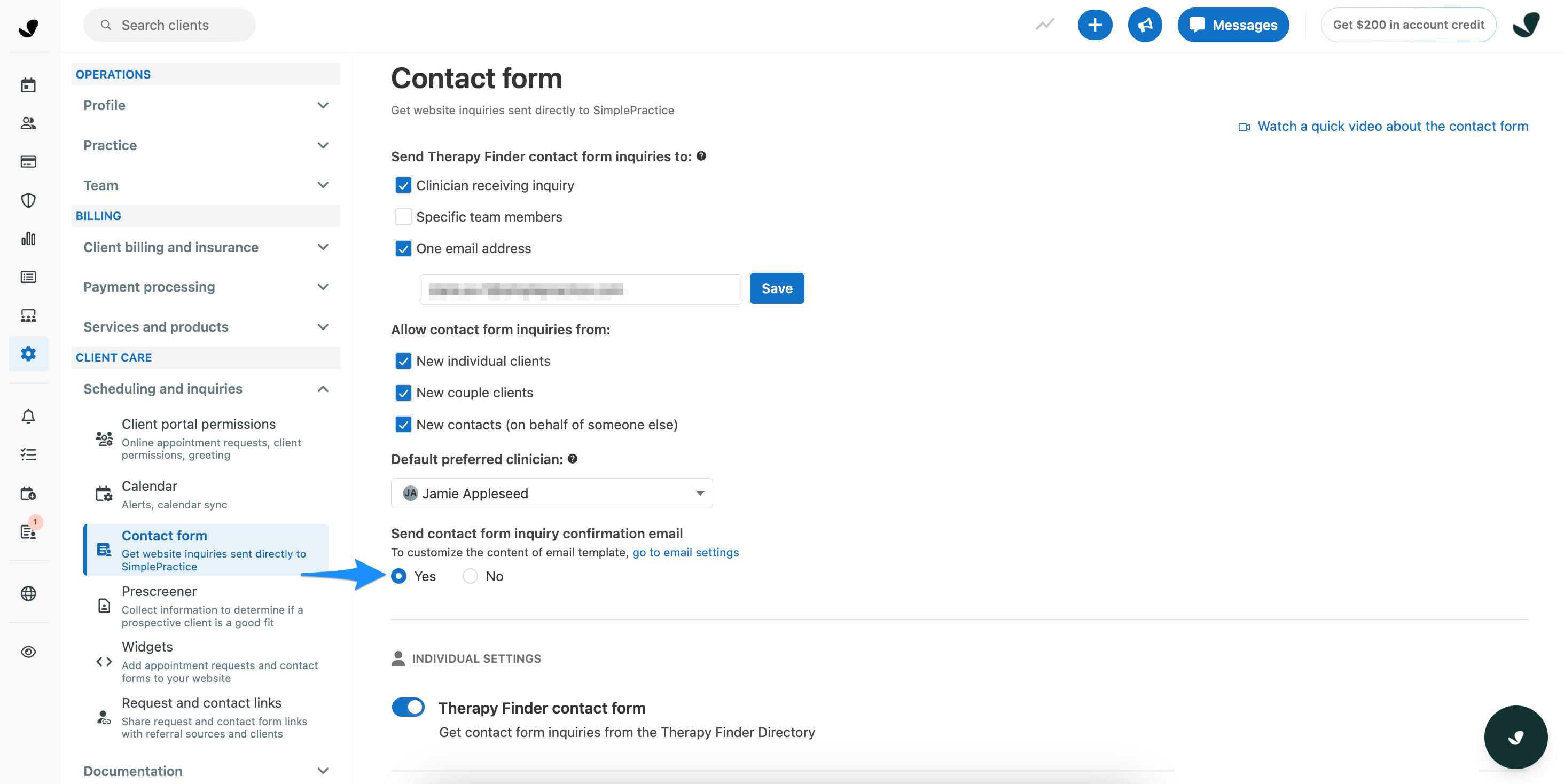Follow the go to email settings link
The image size is (1564, 784).
point(685,552)
